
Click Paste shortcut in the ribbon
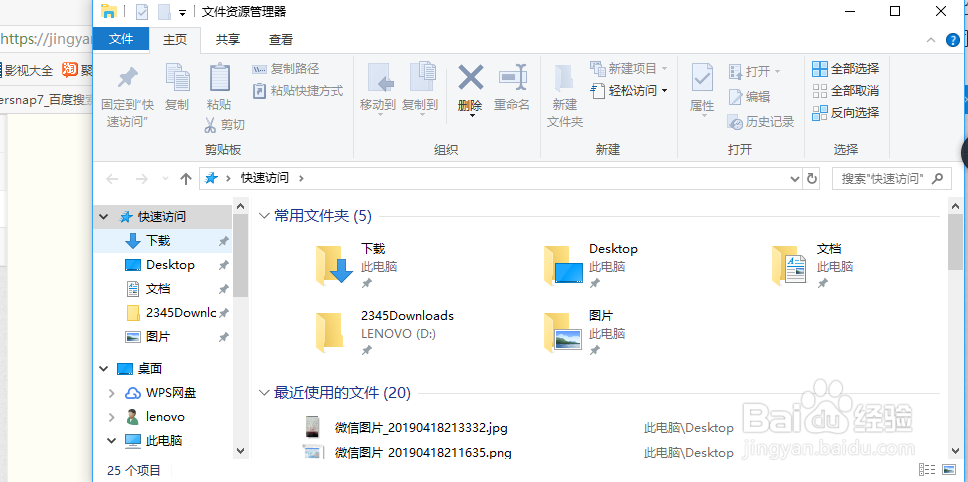(x=298, y=91)
